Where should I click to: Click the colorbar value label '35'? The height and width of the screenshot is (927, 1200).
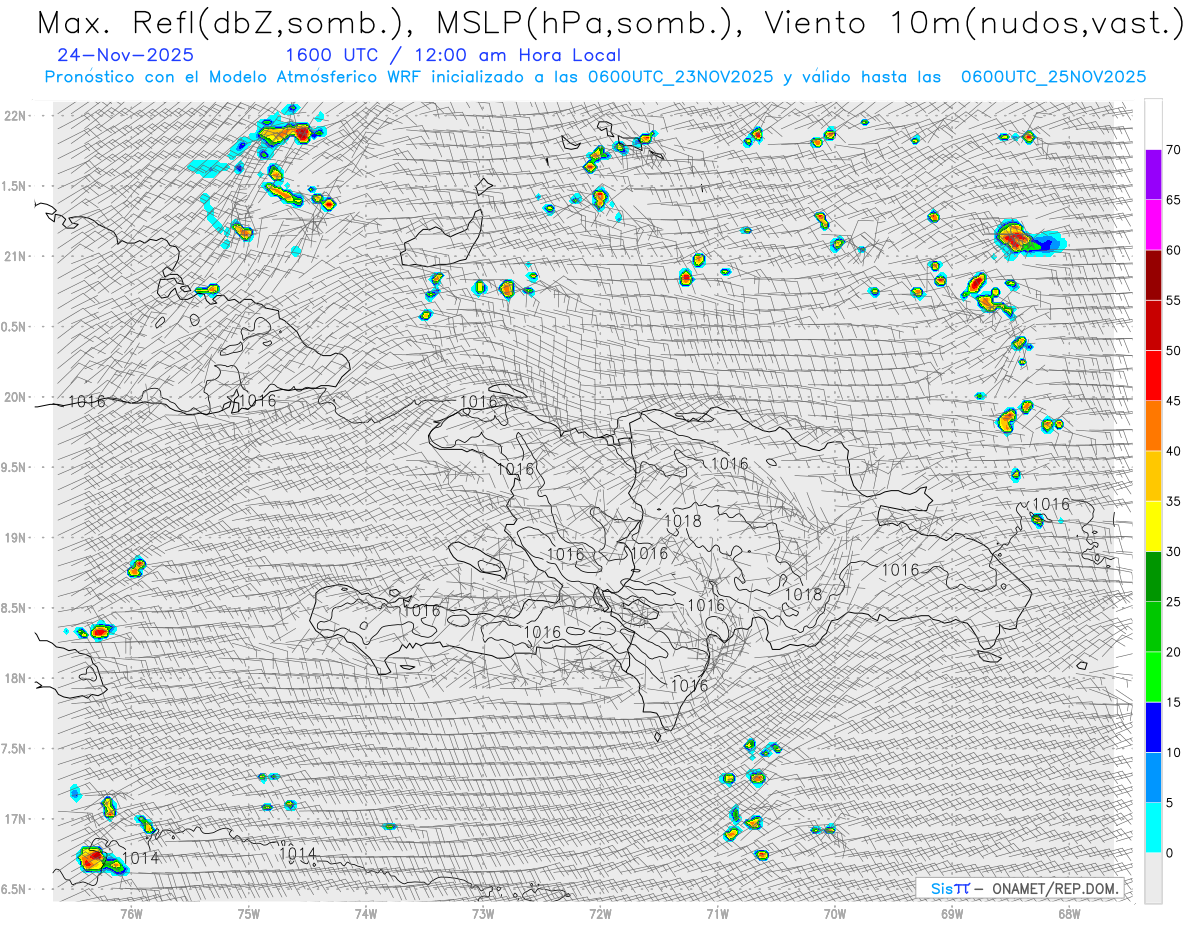1173,501
